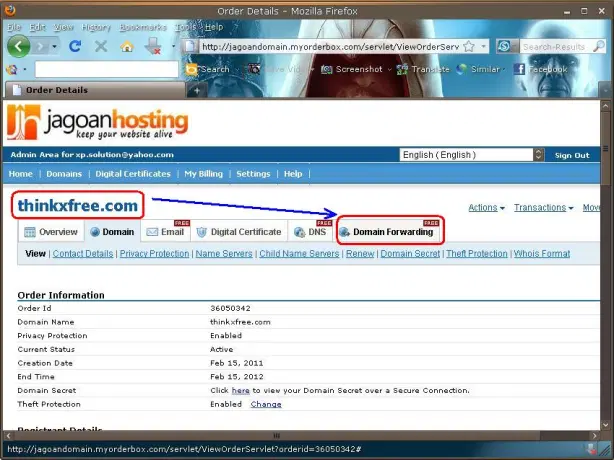Screen dimensions: 614x460
Task: Click the Translate toolbar button
Action: [423, 69]
